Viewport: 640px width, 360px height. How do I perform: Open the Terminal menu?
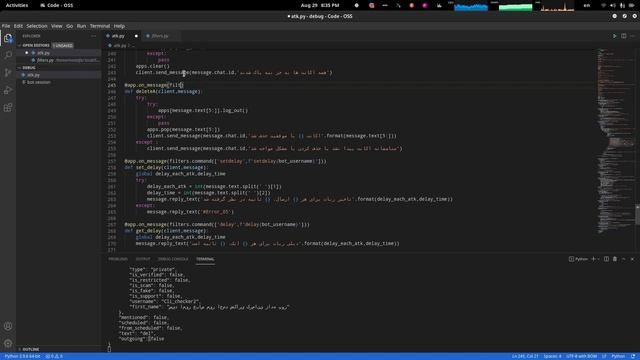tap(100, 26)
